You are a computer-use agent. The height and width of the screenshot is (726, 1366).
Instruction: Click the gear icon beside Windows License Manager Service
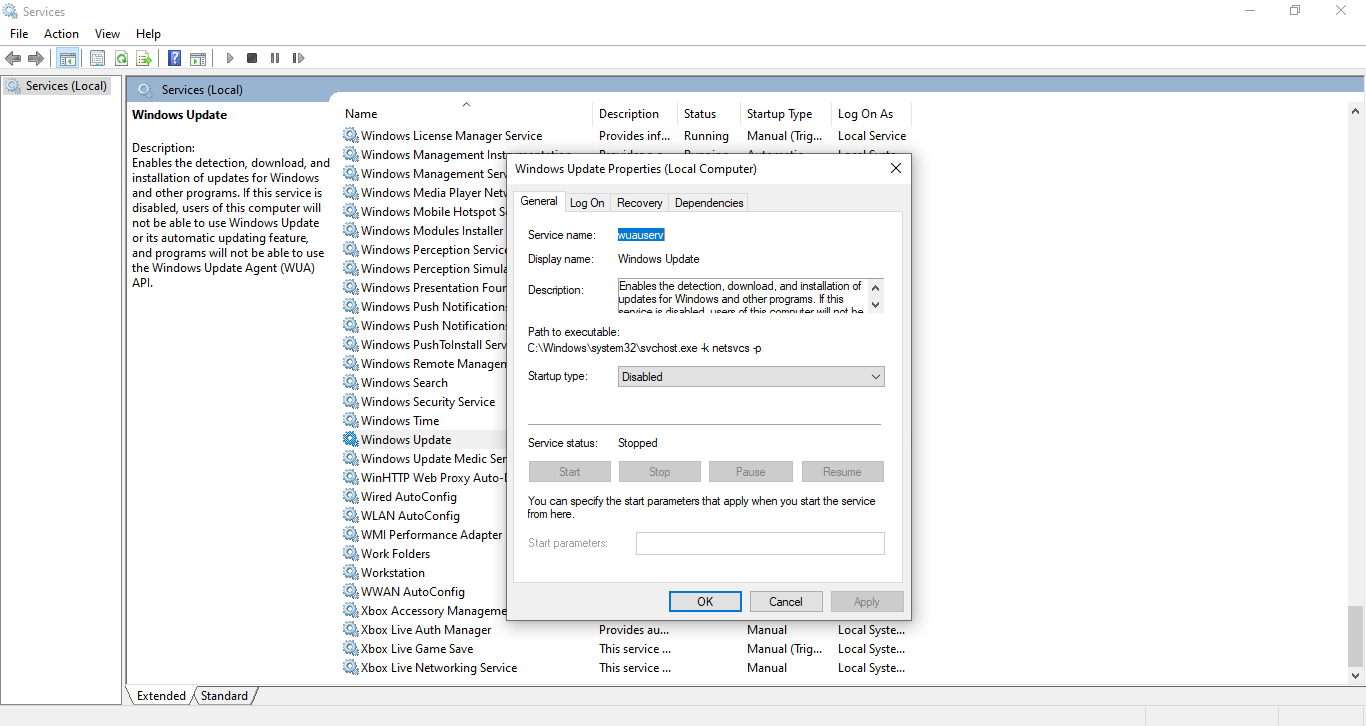click(351, 135)
